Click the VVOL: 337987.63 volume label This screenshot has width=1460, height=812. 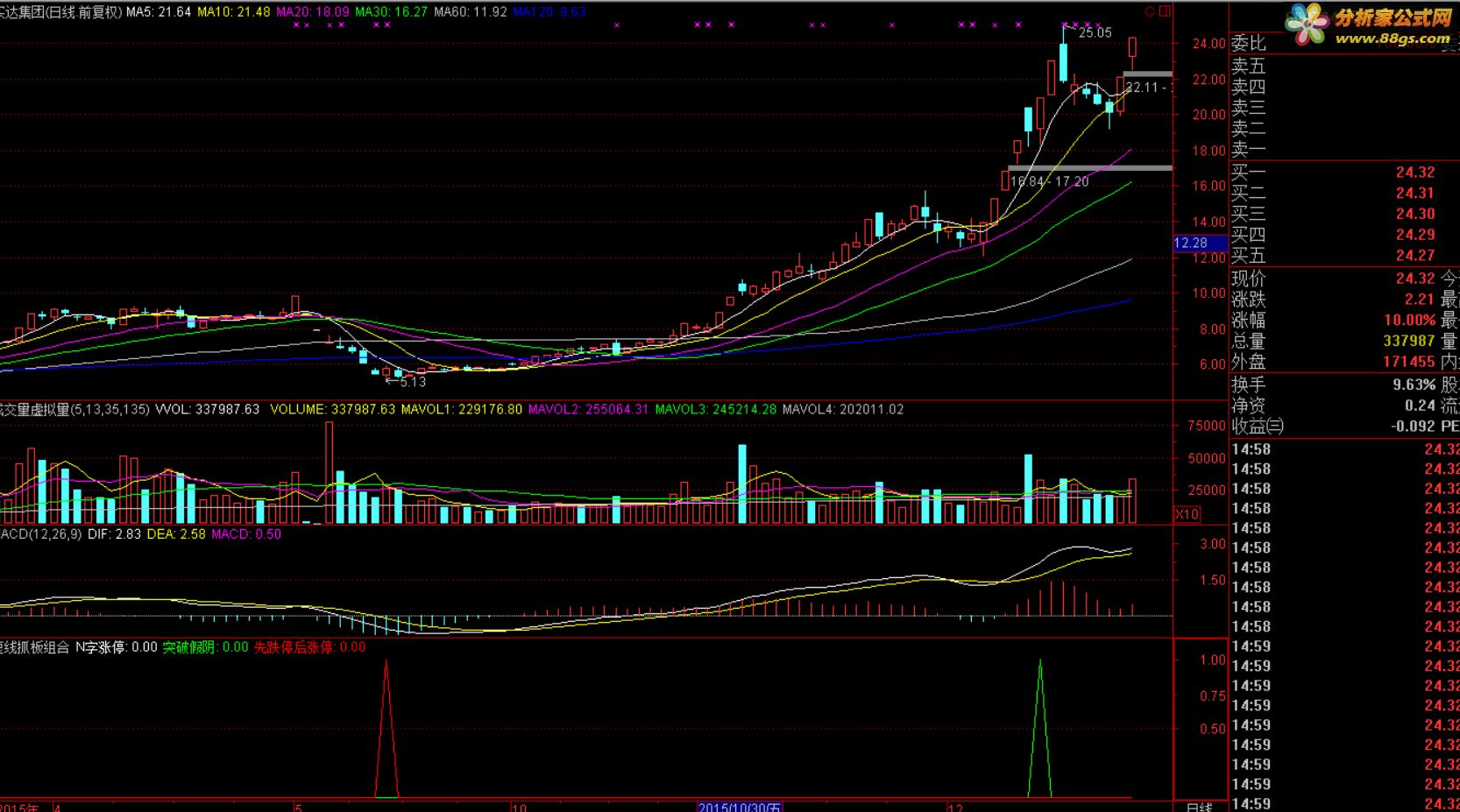pyautogui.click(x=208, y=409)
